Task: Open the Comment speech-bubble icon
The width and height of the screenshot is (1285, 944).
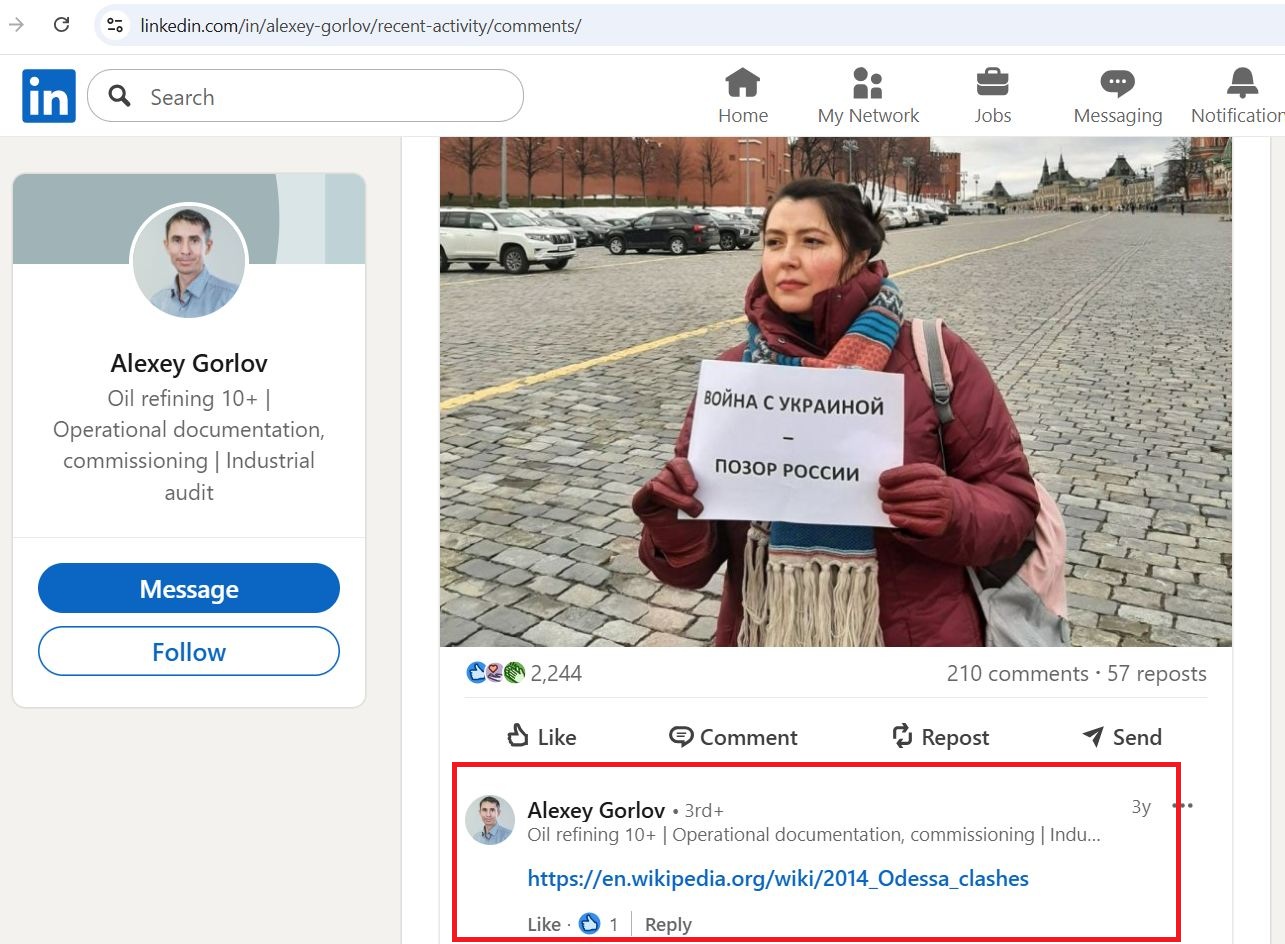Action: point(681,736)
